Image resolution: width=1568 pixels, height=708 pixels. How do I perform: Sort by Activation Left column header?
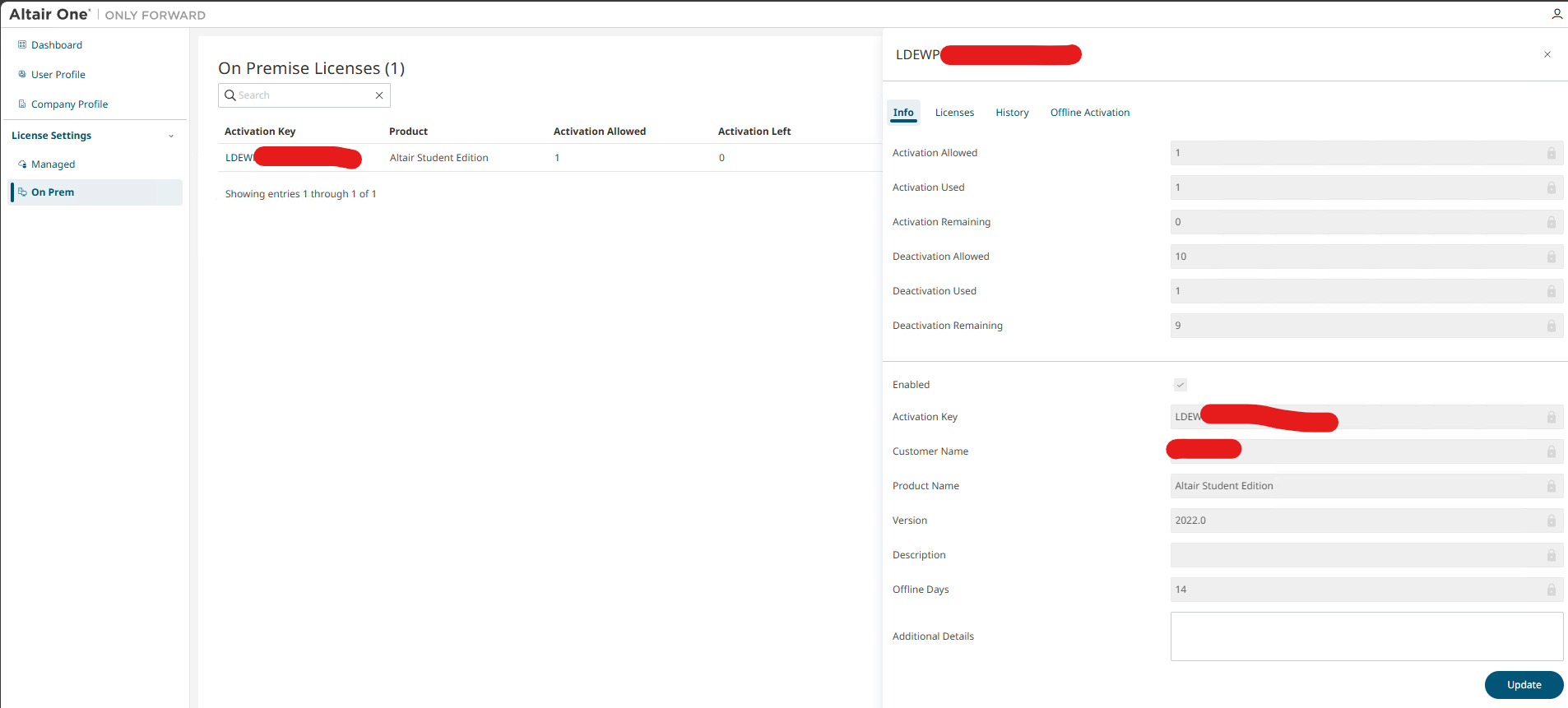click(x=754, y=132)
